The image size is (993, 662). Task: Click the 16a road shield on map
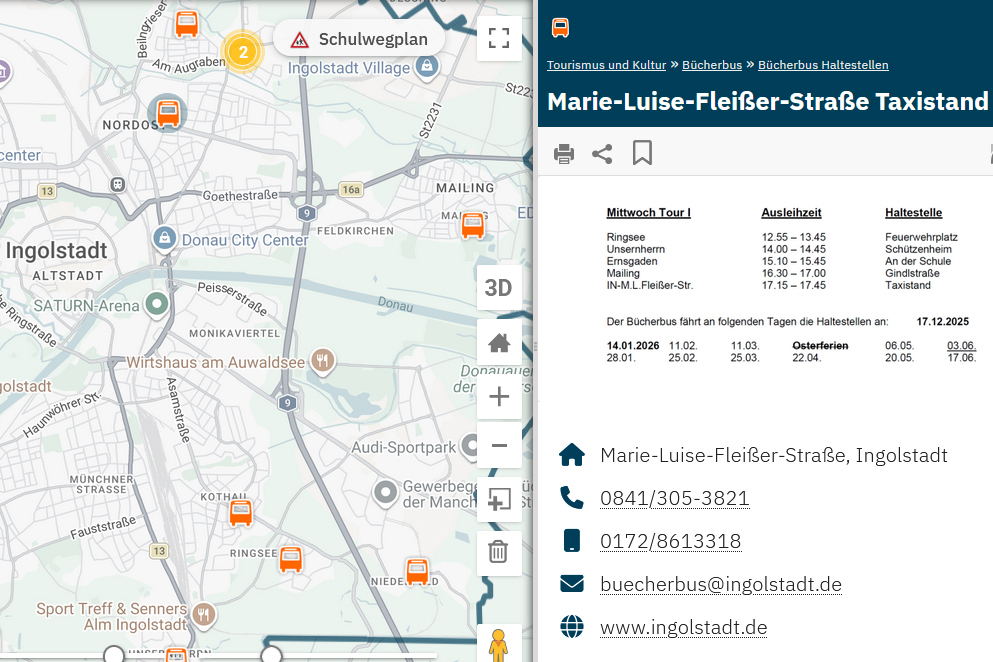click(x=351, y=189)
